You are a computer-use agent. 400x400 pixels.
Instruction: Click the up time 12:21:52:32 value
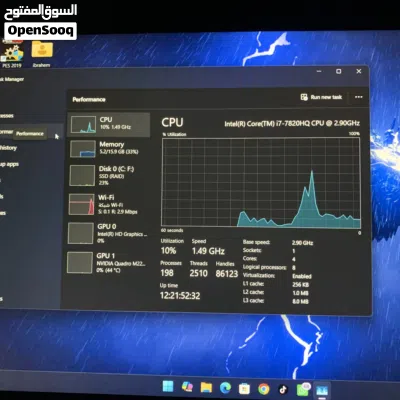(180, 296)
